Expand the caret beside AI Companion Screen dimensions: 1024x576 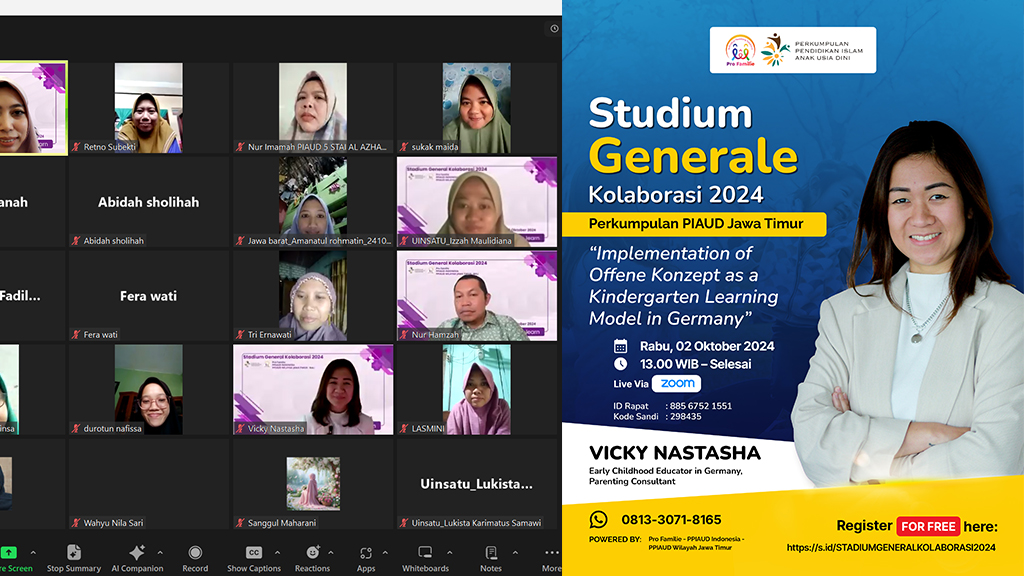click(x=161, y=552)
